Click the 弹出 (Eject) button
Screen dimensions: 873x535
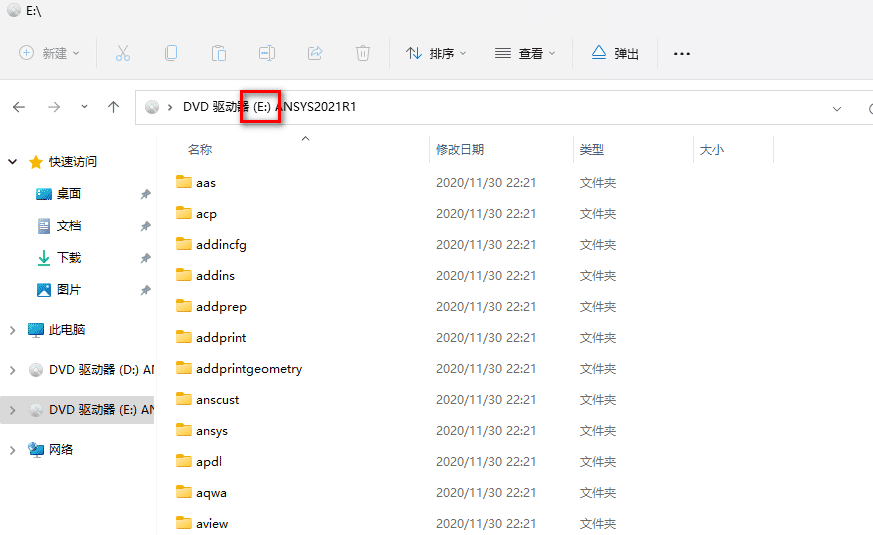coord(615,53)
